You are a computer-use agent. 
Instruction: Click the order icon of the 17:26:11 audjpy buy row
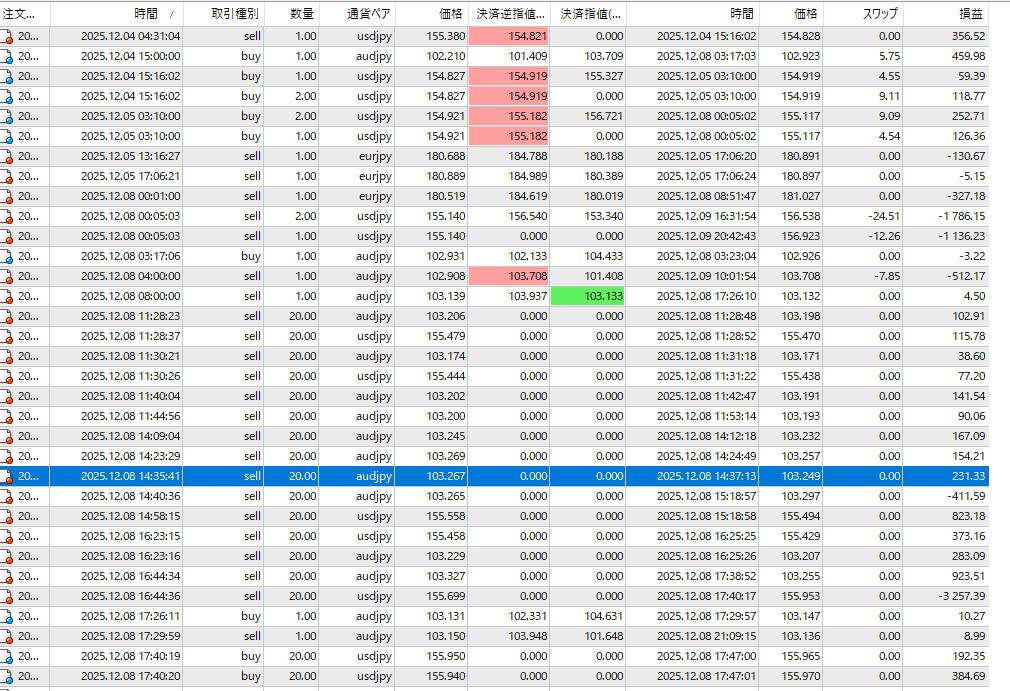point(7,616)
